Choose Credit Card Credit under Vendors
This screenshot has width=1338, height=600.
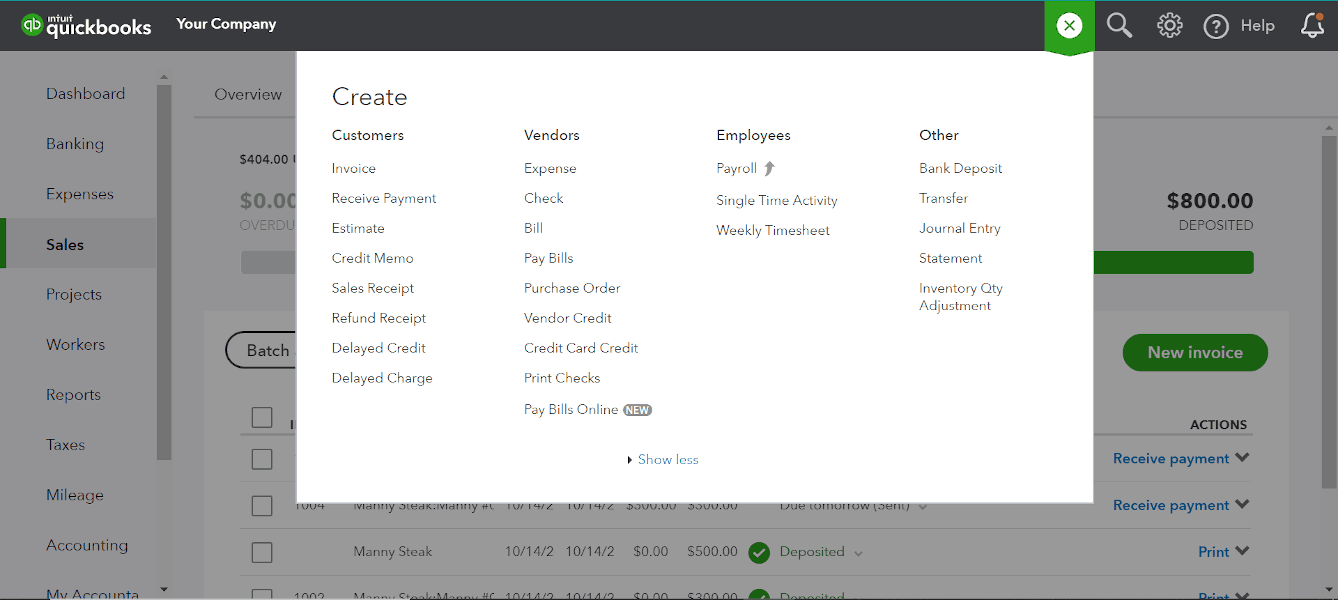(x=581, y=349)
